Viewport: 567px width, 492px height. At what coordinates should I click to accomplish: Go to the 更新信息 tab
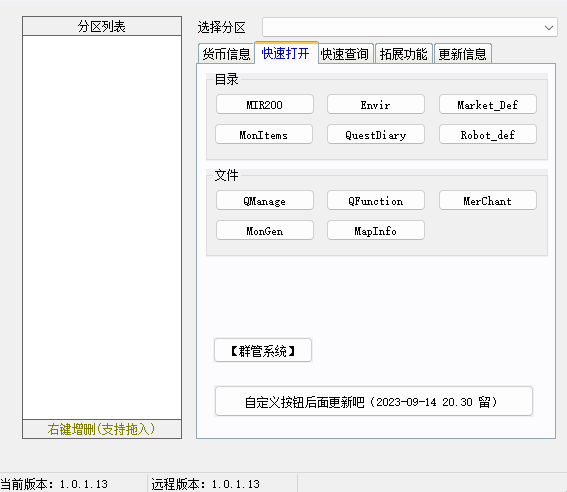[462, 54]
